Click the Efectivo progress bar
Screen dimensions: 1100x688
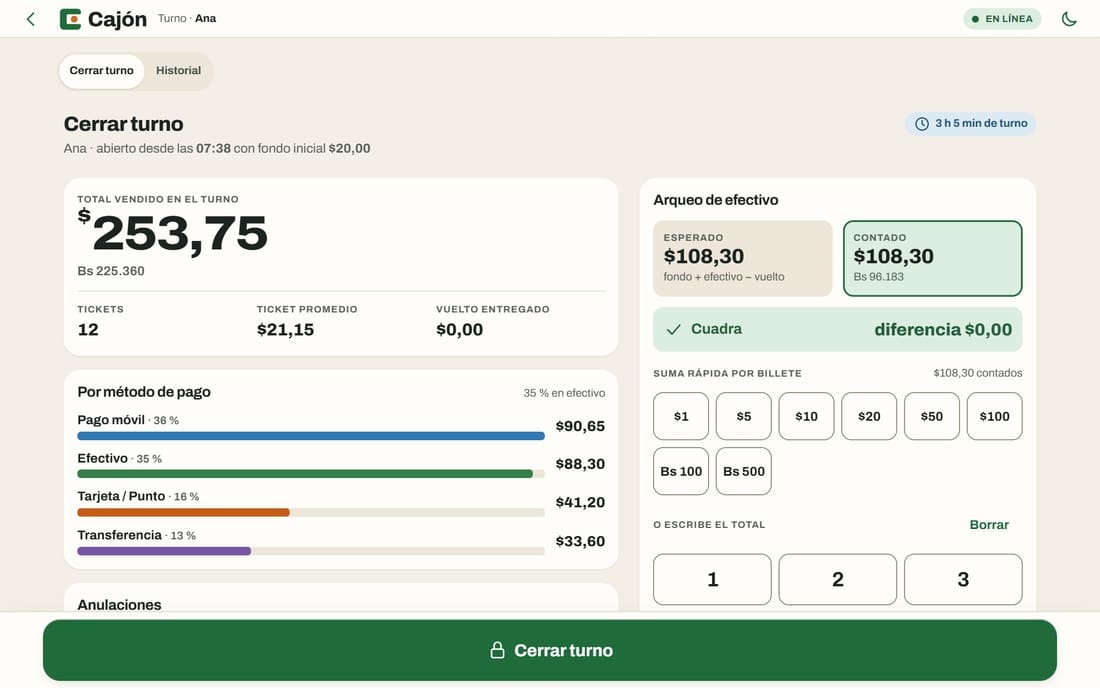pyautogui.click(x=311, y=474)
